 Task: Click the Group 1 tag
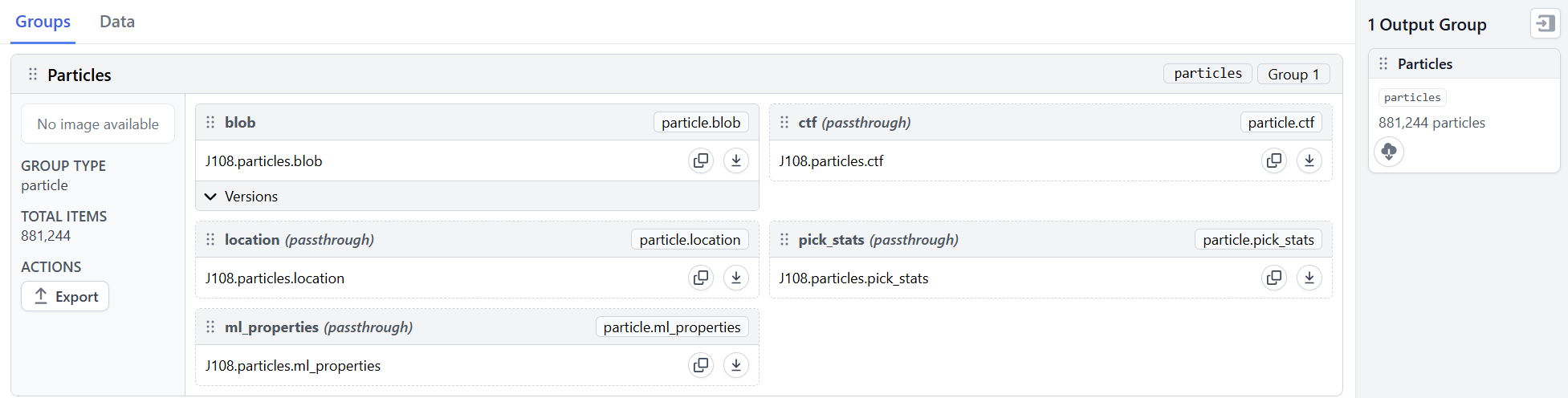[1293, 74]
